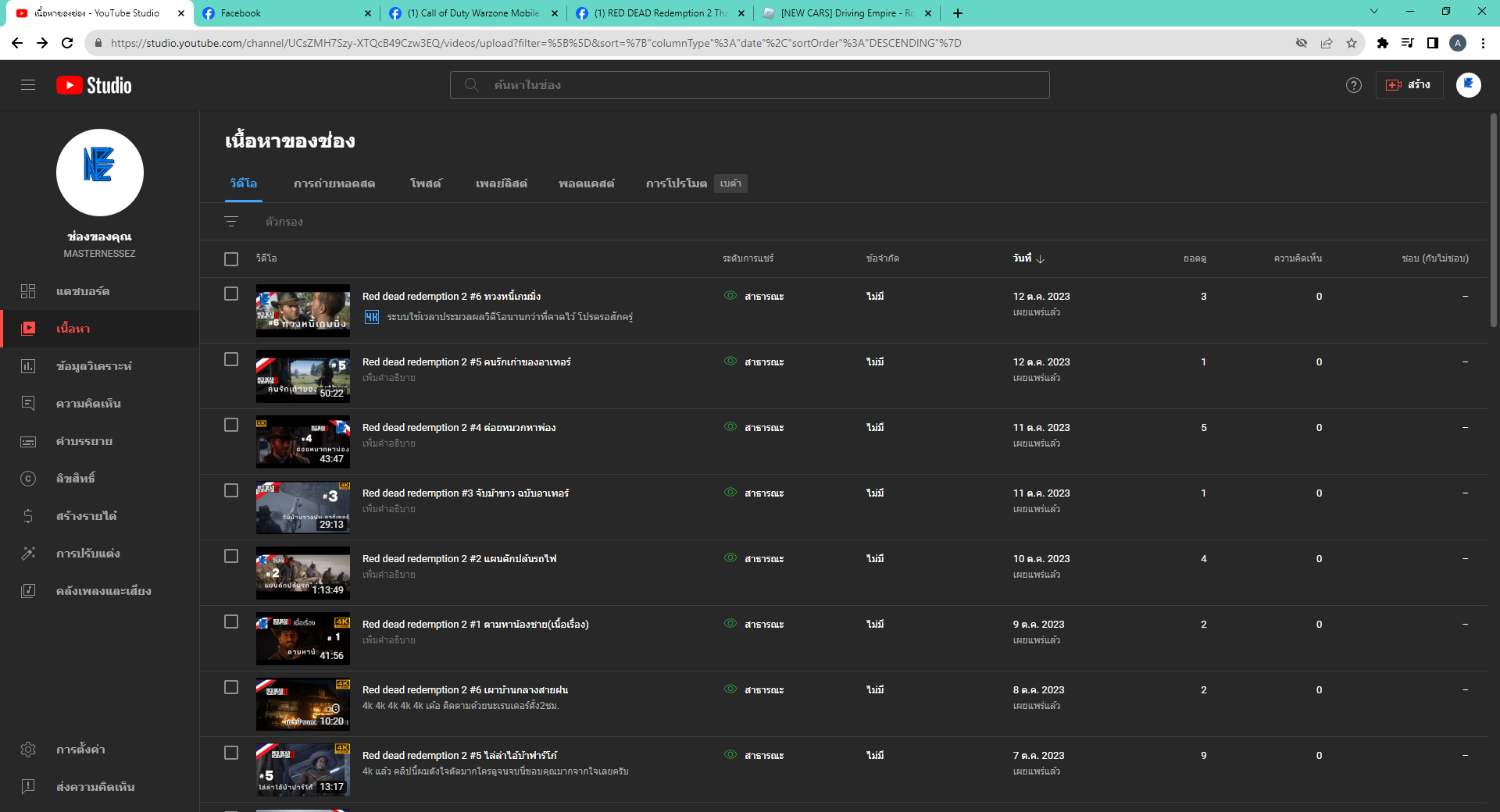1500x812 pixels.
Task: Open the account avatar menu in Studio header
Action: (x=1469, y=85)
